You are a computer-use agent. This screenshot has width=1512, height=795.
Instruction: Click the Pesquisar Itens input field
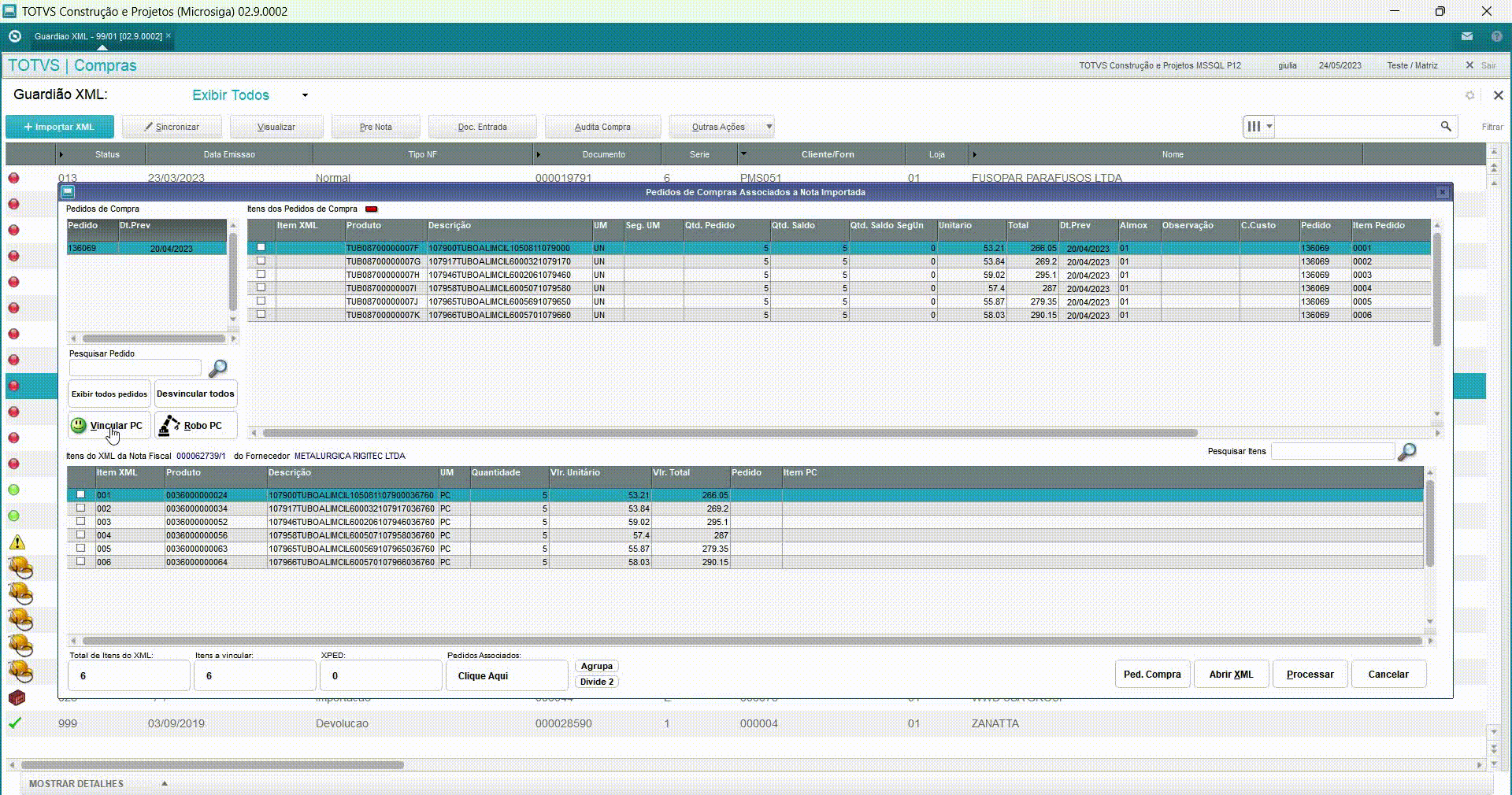tap(1332, 451)
